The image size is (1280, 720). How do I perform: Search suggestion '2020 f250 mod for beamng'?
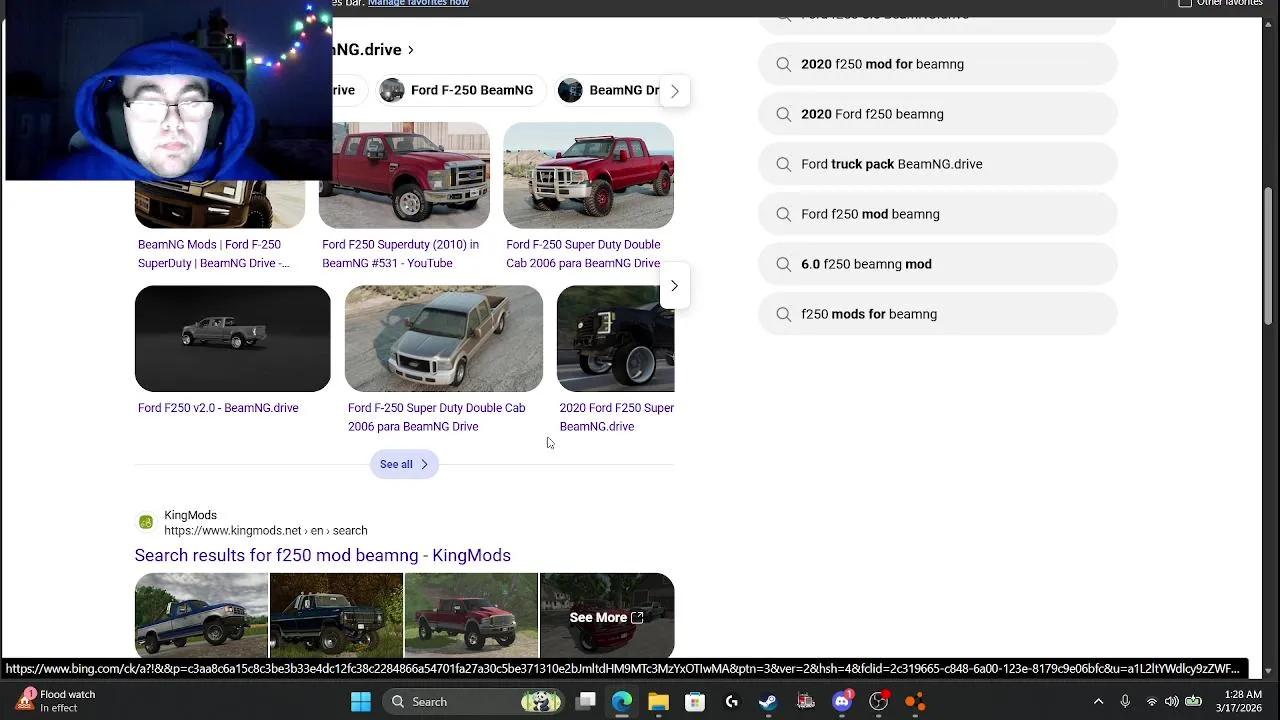click(x=937, y=64)
